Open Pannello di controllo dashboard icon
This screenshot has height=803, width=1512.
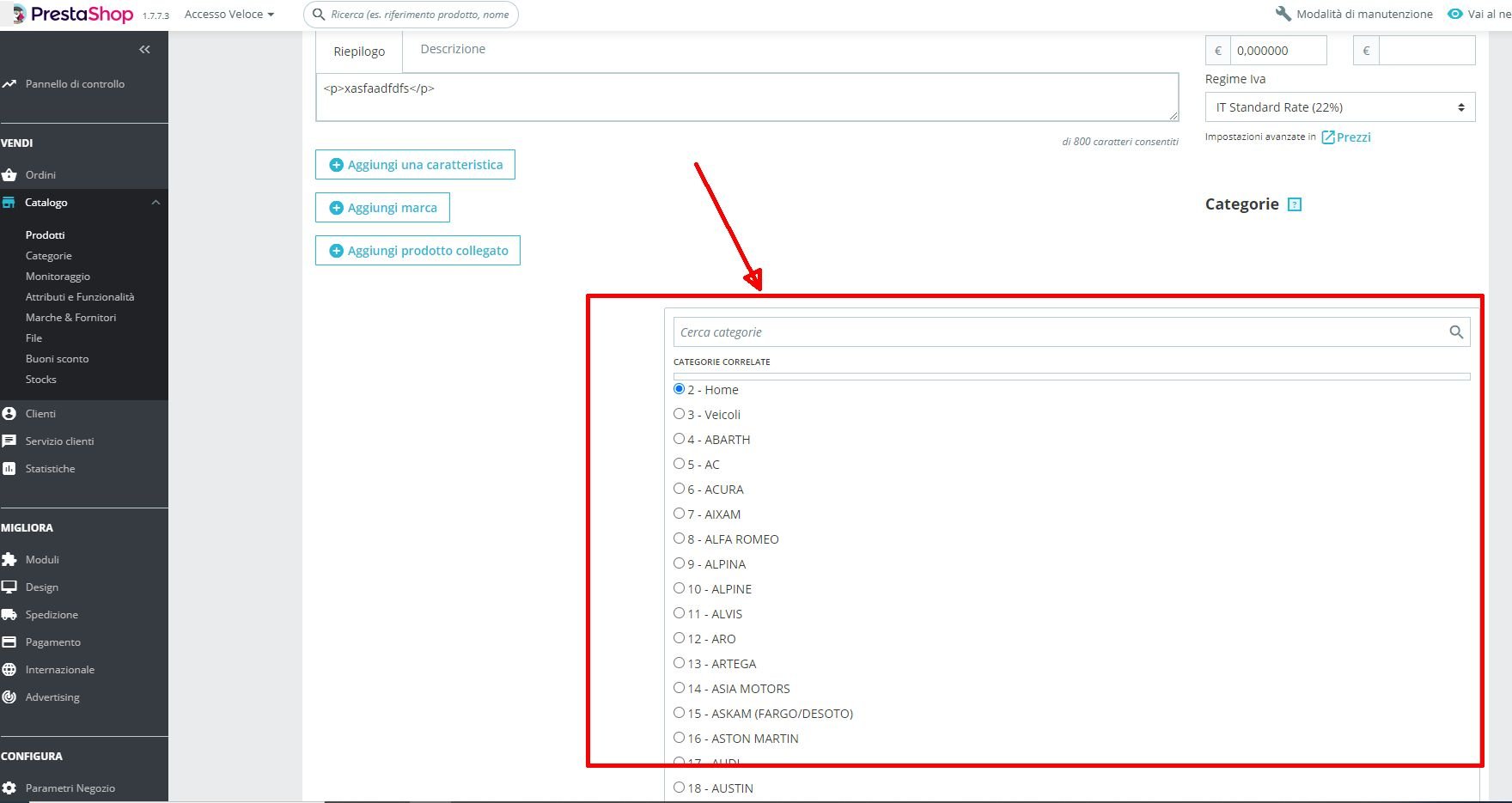coord(9,84)
